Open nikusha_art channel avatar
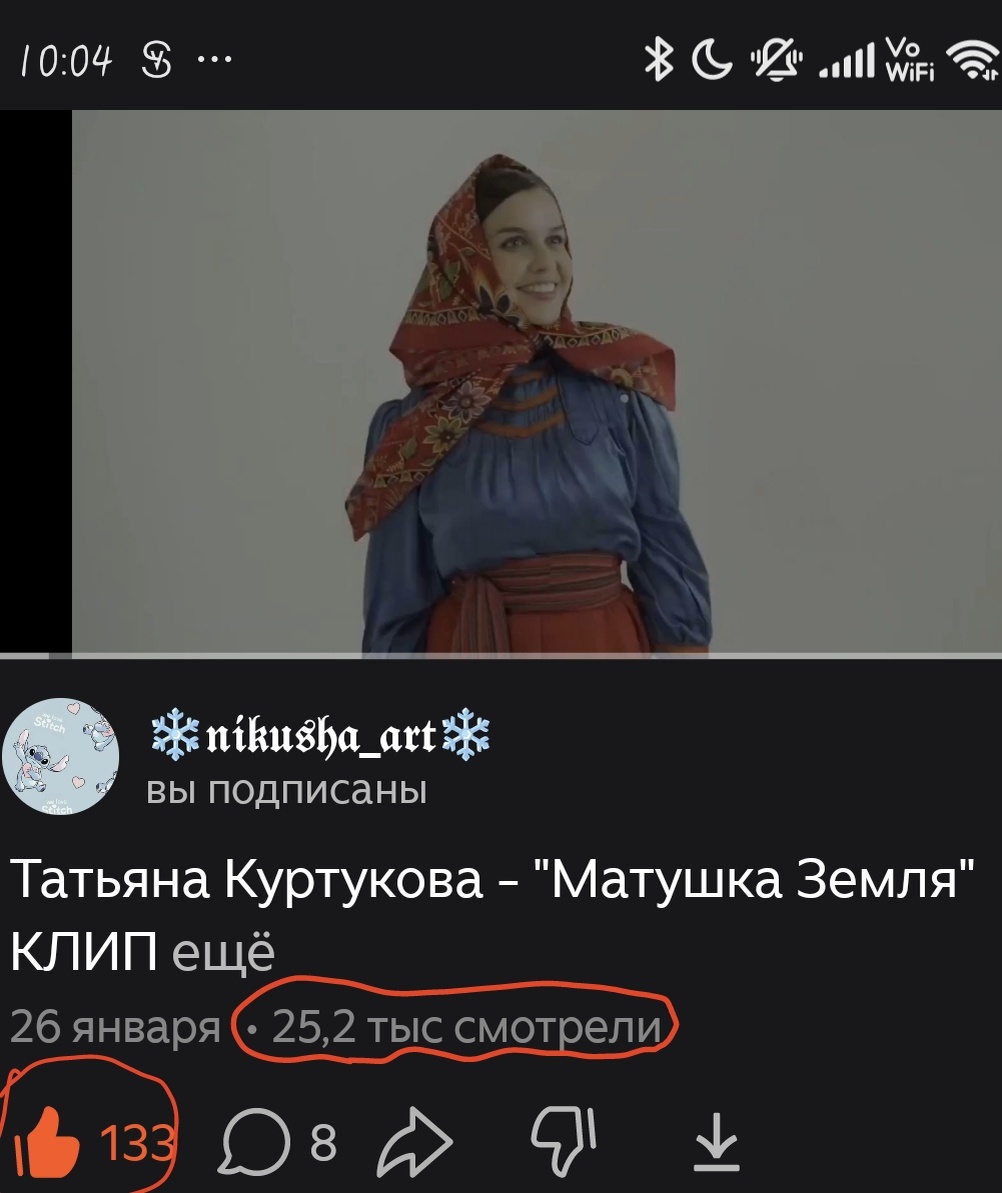Image resolution: width=1002 pixels, height=1193 pixels. coord(61,757)
